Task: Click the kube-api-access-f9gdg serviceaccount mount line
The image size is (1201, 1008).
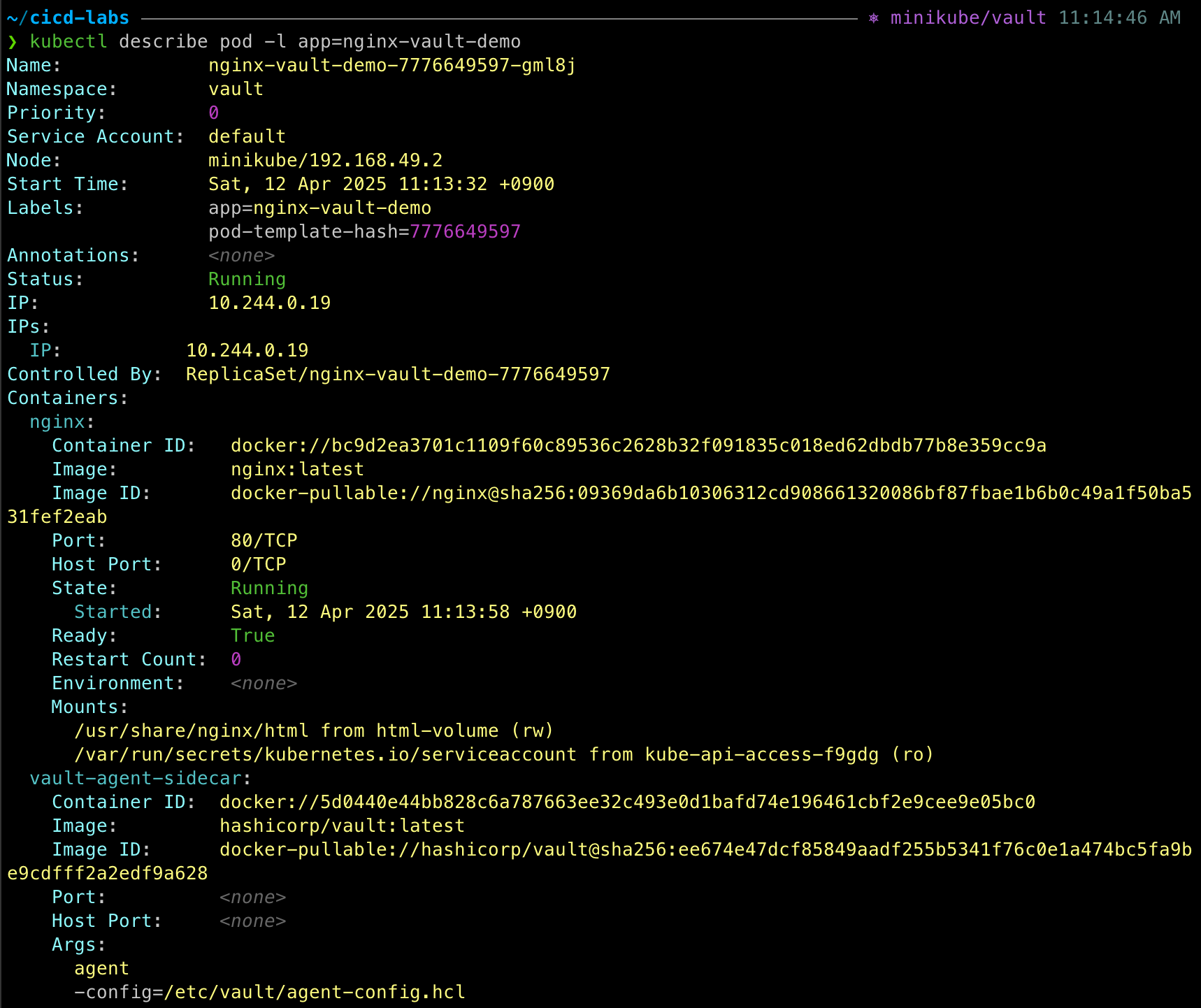Action: [504, 754]
